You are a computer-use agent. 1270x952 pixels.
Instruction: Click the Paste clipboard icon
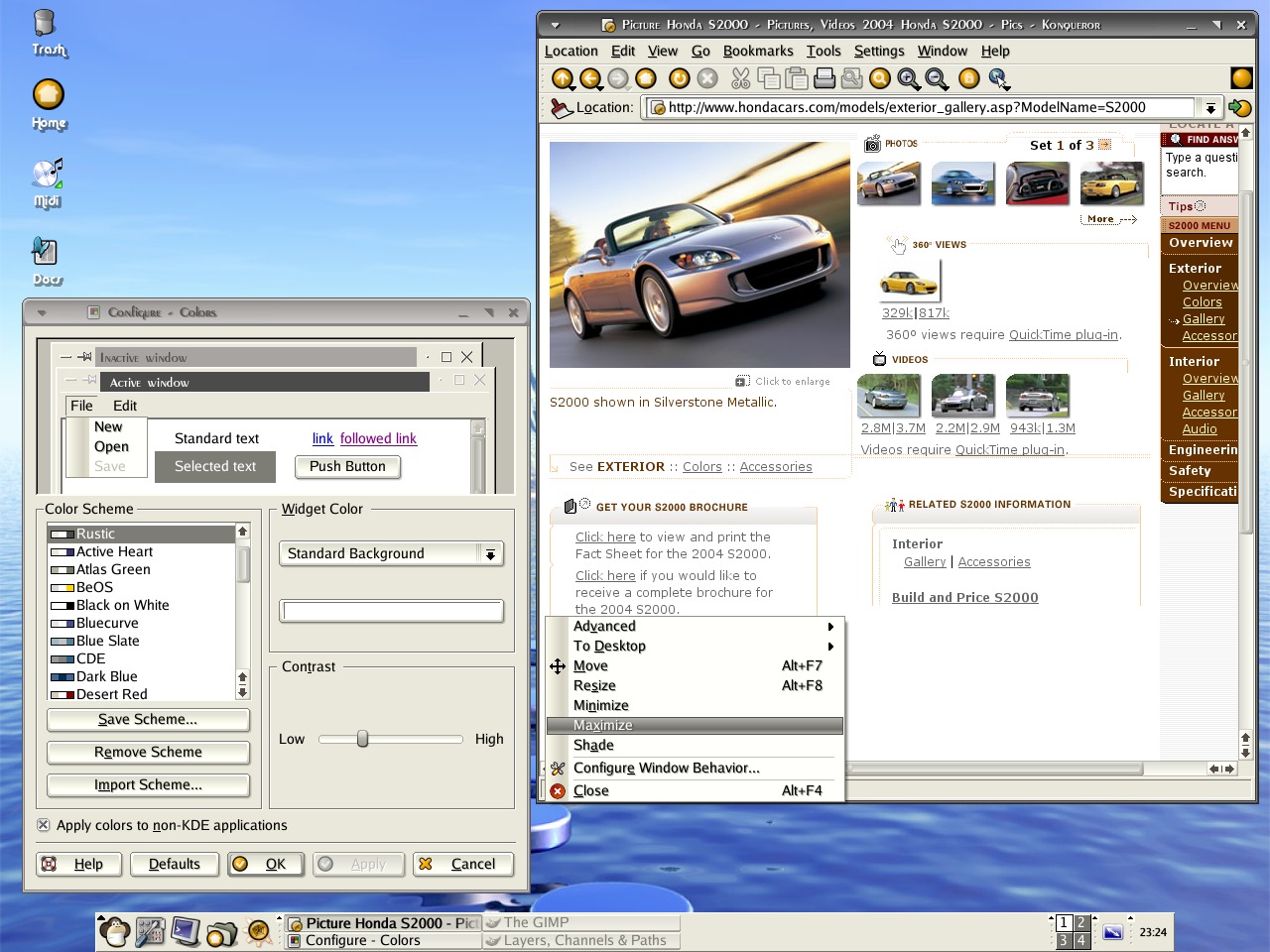pyautogui.click(x=796, y=78)
